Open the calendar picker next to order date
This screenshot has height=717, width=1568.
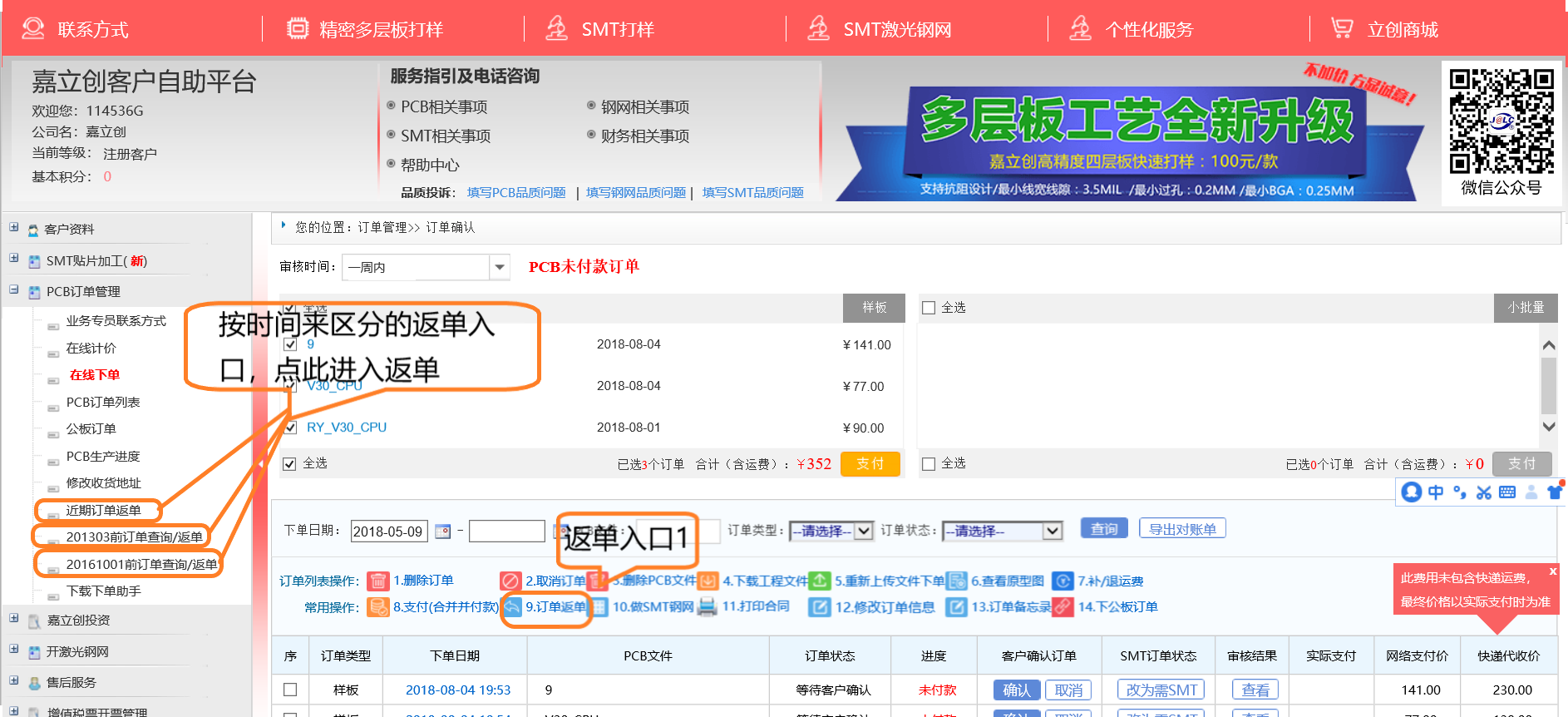pyautogui.click(x=443, y=531)
